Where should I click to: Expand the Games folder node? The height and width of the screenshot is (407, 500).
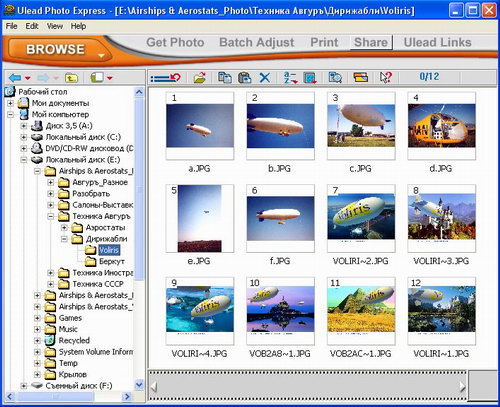pos(37,318)
